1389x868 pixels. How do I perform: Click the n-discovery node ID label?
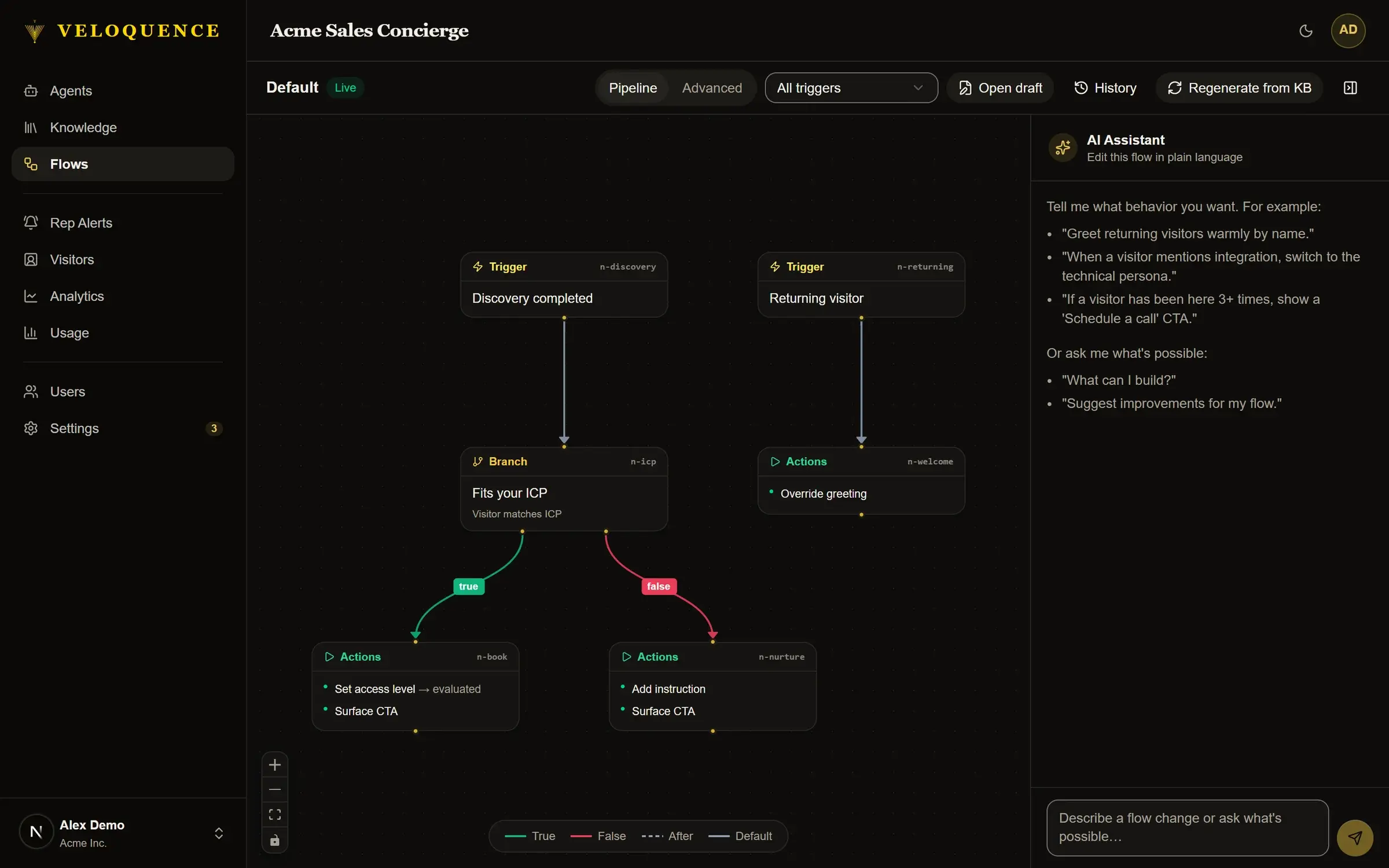click(627, 267)
